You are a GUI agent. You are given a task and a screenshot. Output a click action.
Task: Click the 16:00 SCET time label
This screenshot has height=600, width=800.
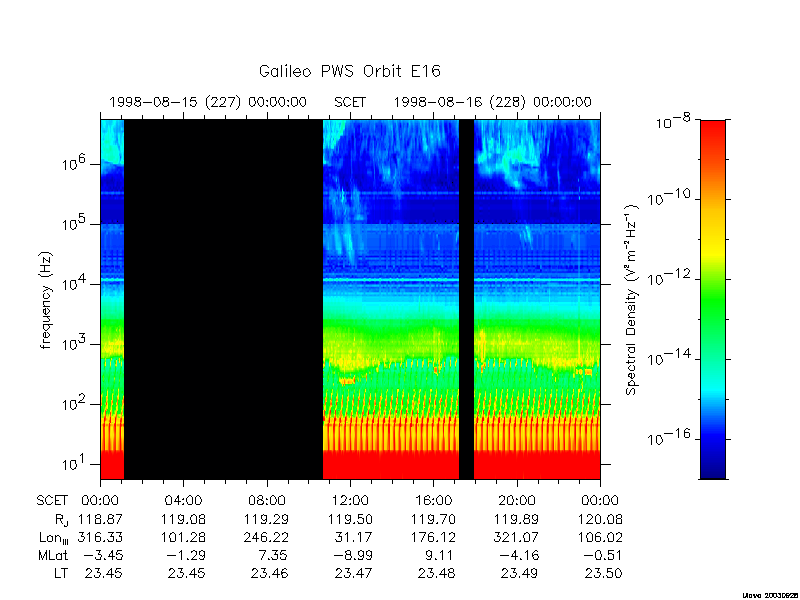[x=433, y=501]
